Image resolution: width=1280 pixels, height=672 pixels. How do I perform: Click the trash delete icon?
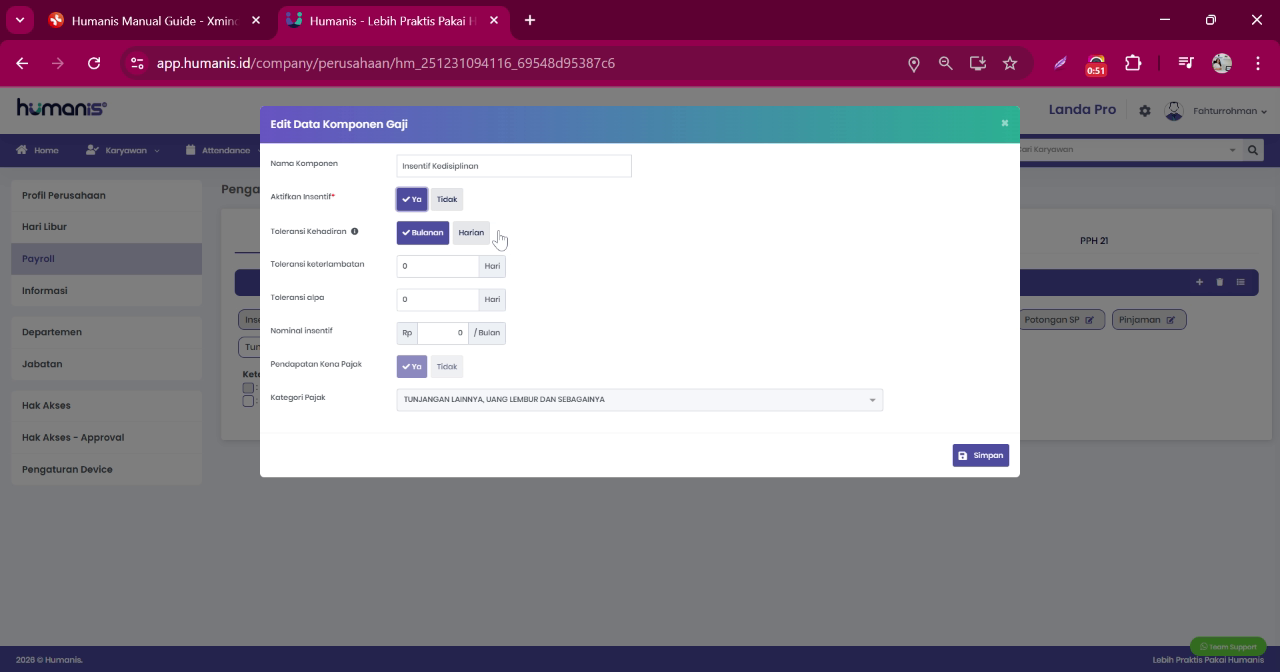tap(1219, 282)
